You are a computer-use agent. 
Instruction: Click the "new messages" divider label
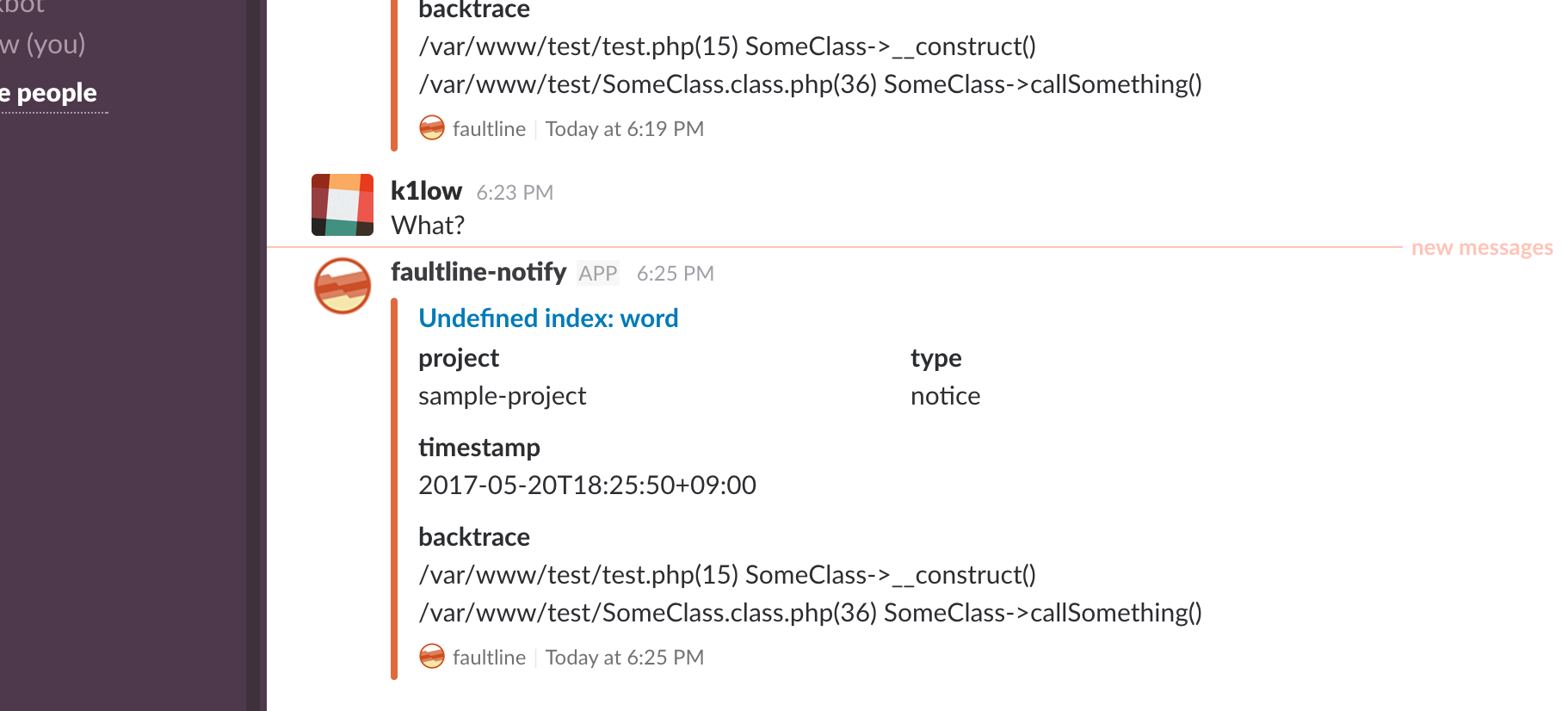pyautogui.click(x=1481, y=247)
